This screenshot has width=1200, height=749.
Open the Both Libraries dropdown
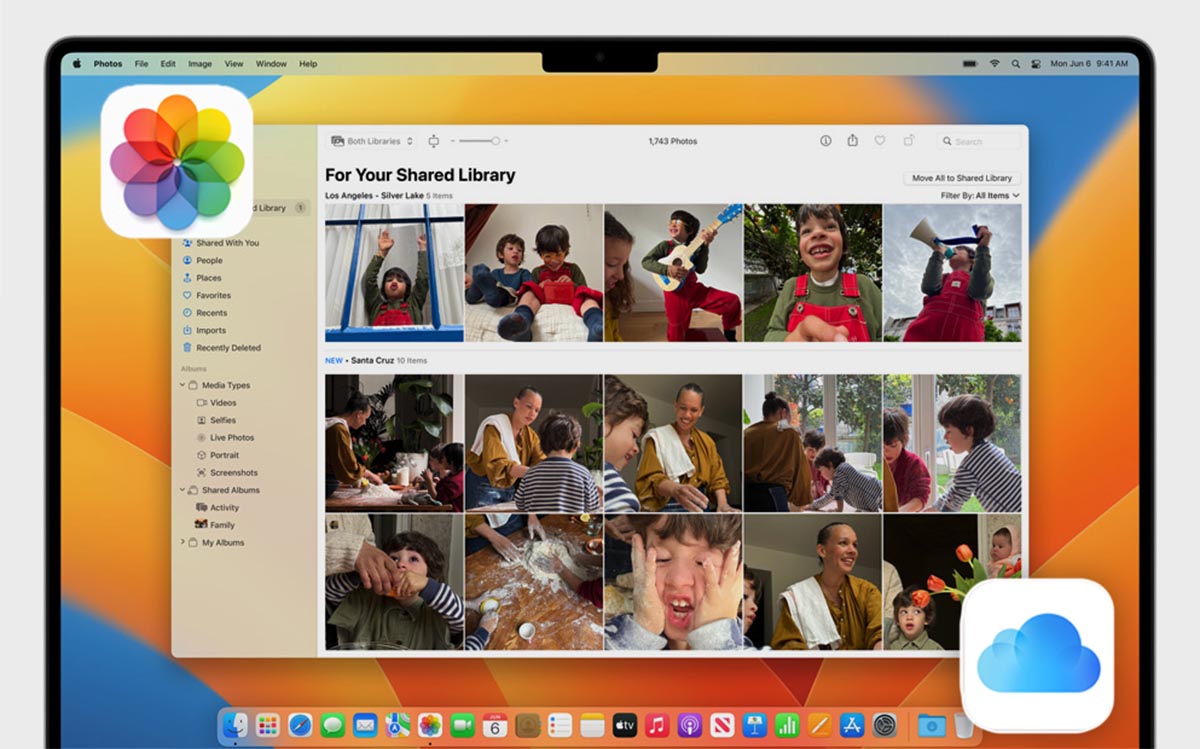pyautogui.click(x=372, y=141)
